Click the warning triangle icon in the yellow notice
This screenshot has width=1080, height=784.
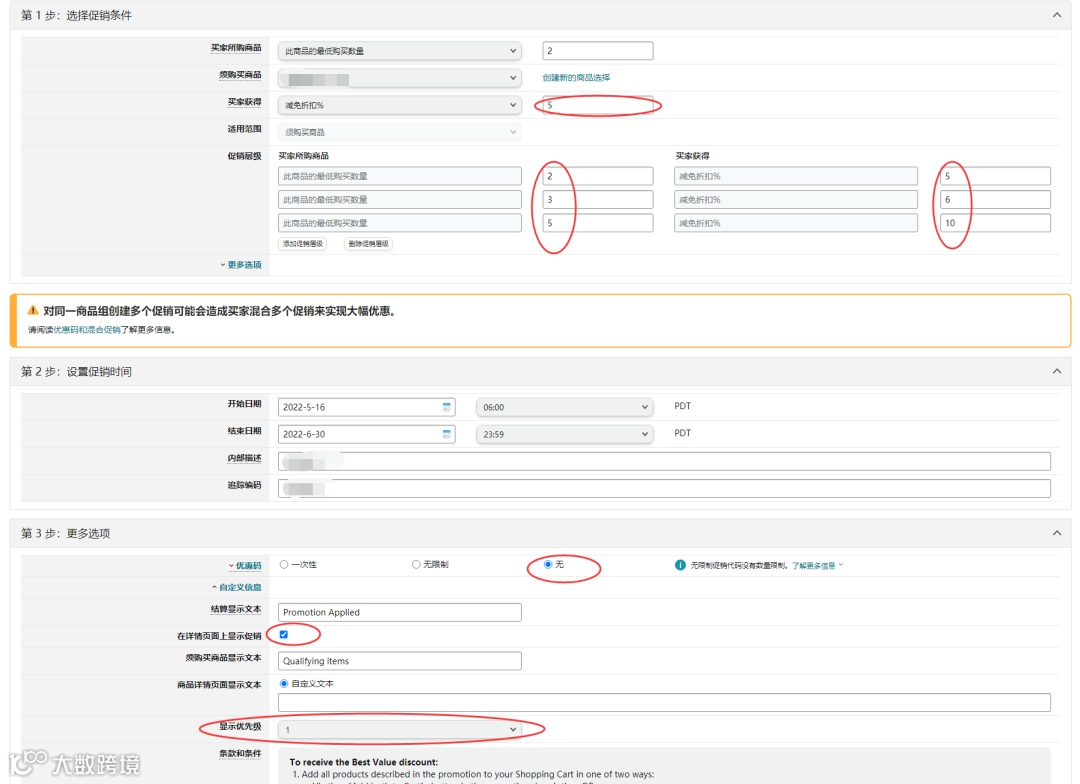click(x=32, y=311)
